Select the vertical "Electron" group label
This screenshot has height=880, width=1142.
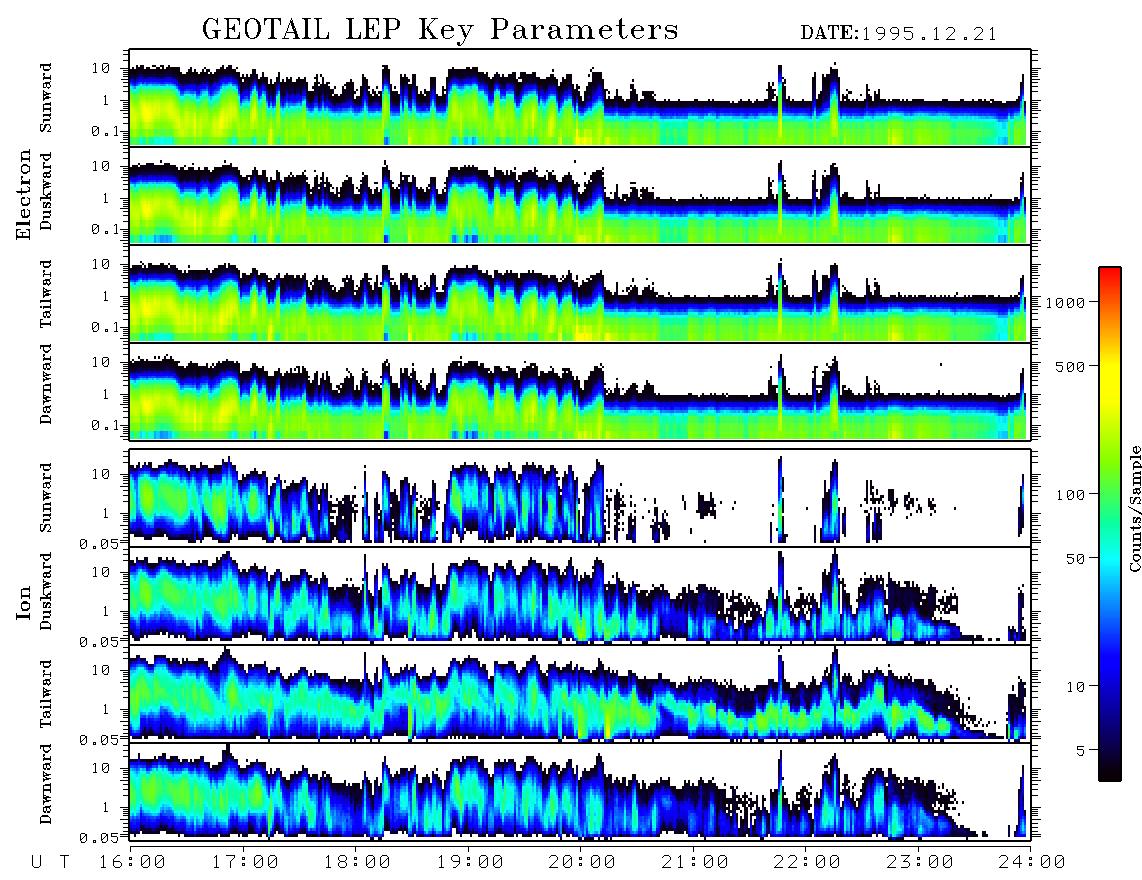pyautogui.click(x=24, y=195)
